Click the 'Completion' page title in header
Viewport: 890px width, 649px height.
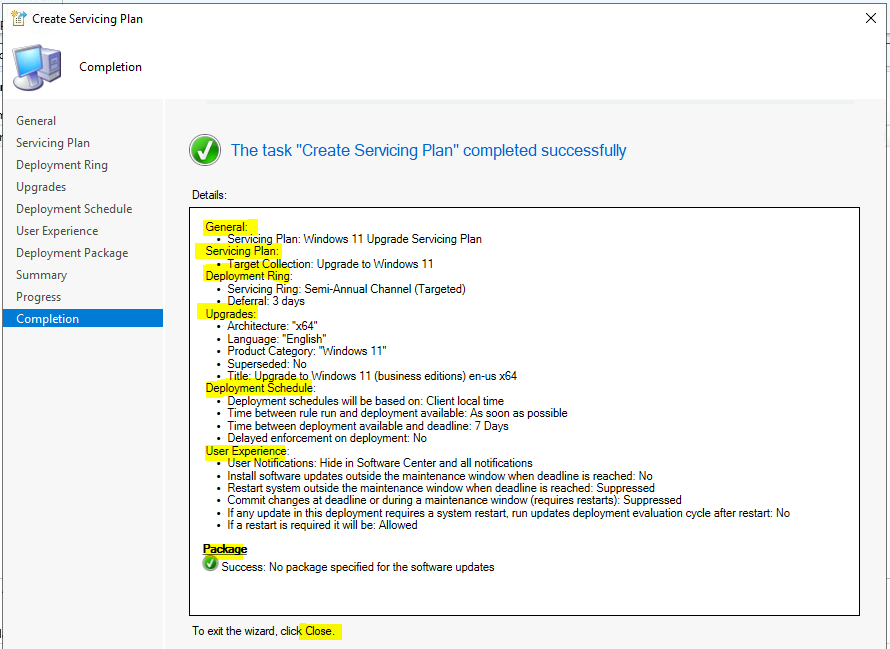click(111, 67)
